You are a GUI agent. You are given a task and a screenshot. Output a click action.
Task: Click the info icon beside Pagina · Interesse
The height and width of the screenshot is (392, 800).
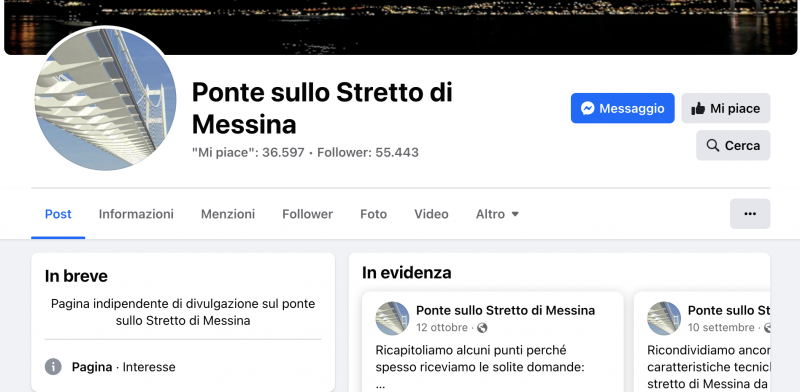pyautogui.click(x=53, y=366)
